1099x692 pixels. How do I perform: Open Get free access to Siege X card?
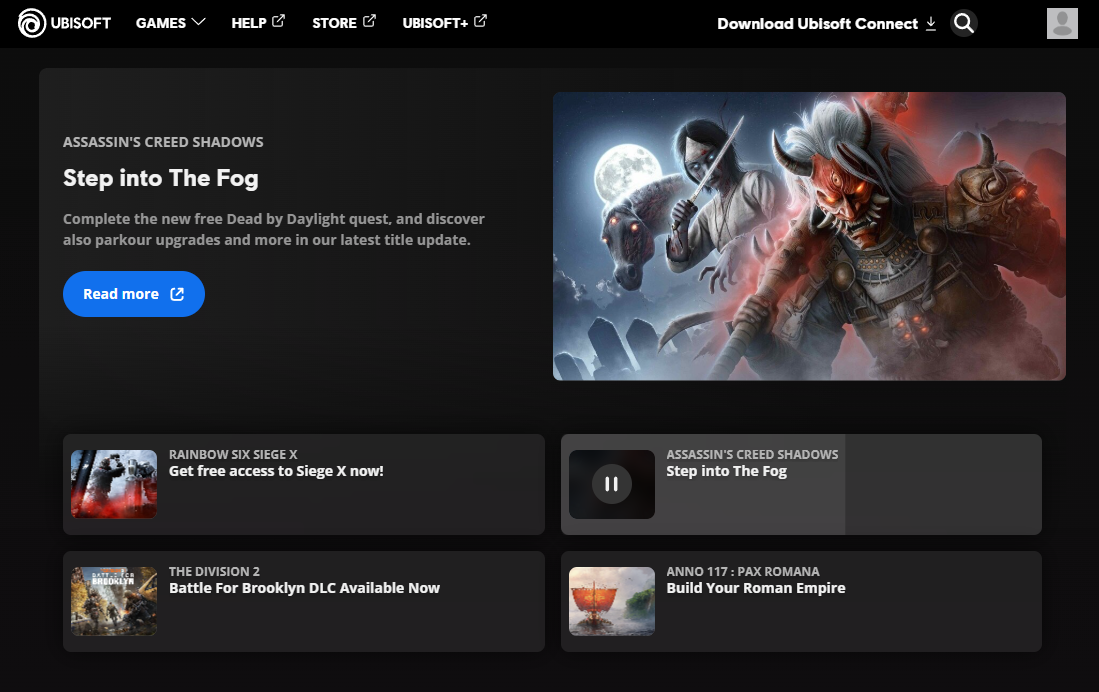click(303, 484)
